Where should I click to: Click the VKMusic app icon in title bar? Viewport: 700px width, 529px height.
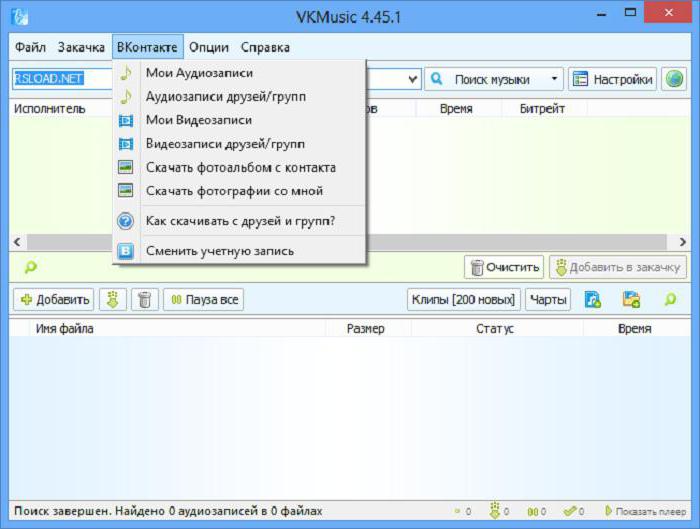tap(20, 17)
